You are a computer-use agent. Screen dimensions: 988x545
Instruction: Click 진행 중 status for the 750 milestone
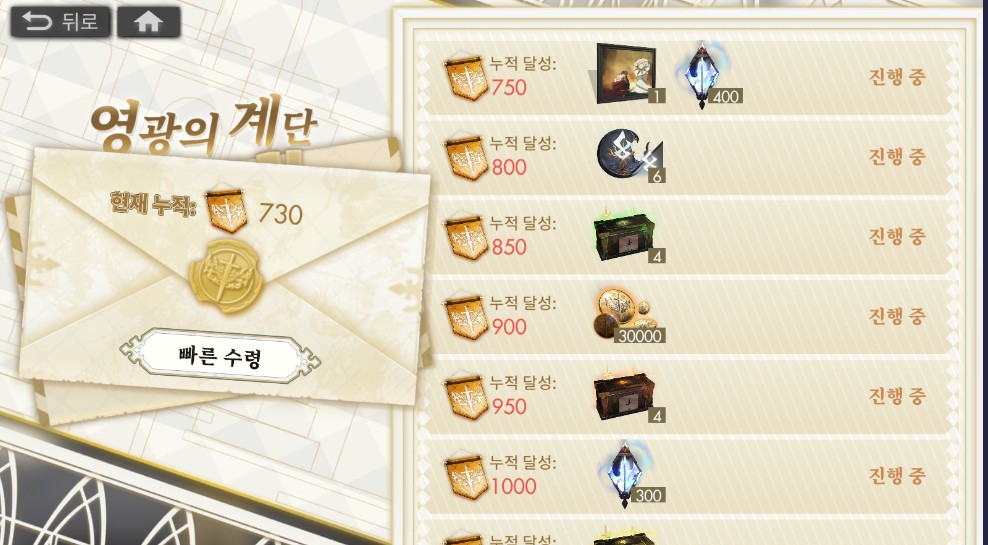point(897,77)
